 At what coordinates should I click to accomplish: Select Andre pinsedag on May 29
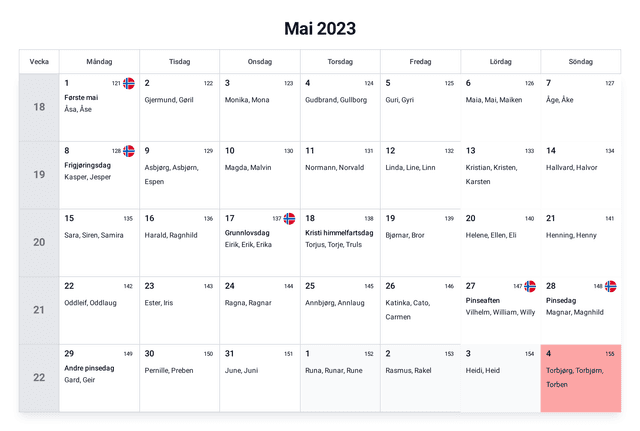pos(89,368)
